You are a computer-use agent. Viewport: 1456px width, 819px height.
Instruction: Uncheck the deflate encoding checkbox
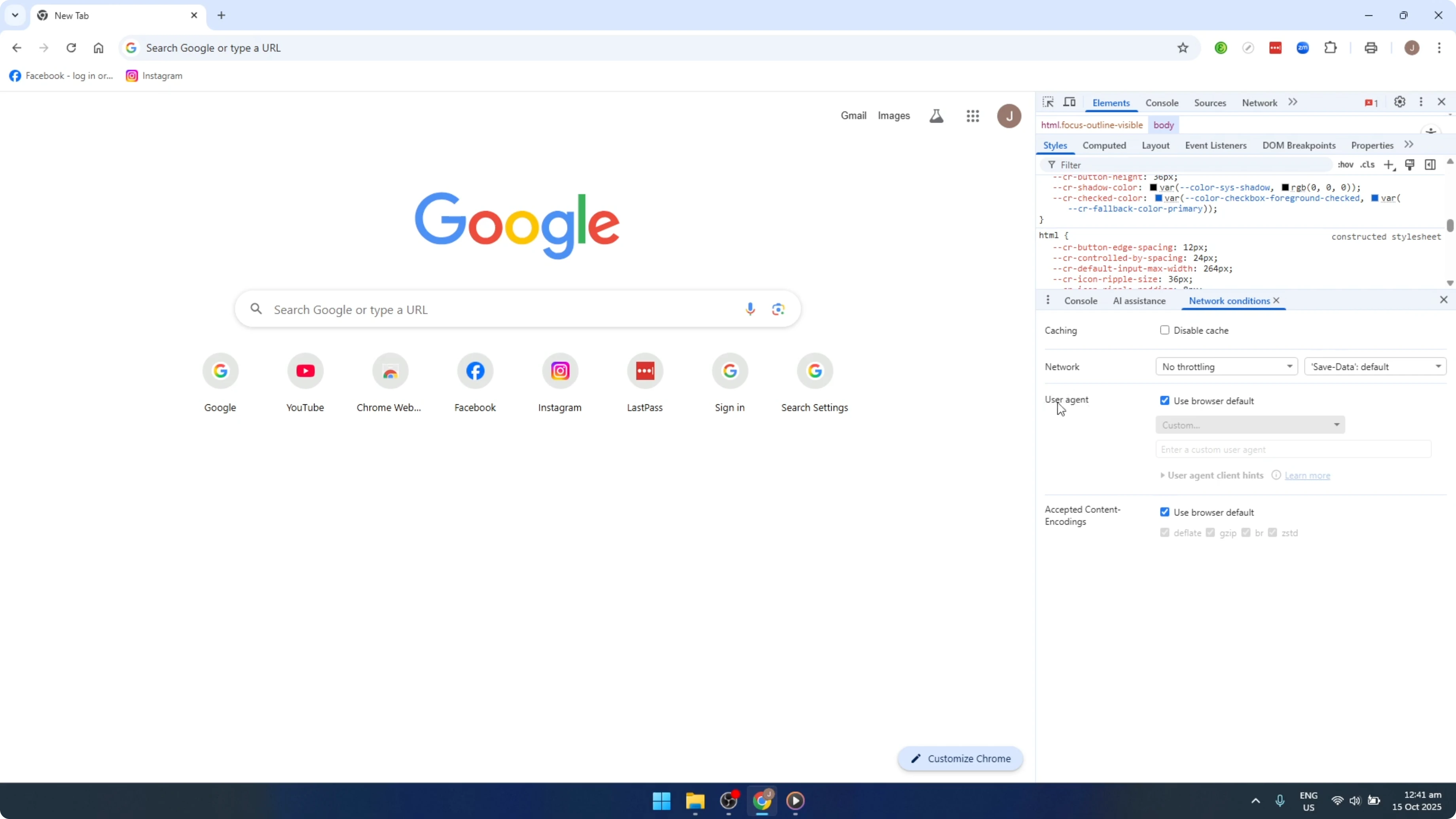coord(1165,533)
